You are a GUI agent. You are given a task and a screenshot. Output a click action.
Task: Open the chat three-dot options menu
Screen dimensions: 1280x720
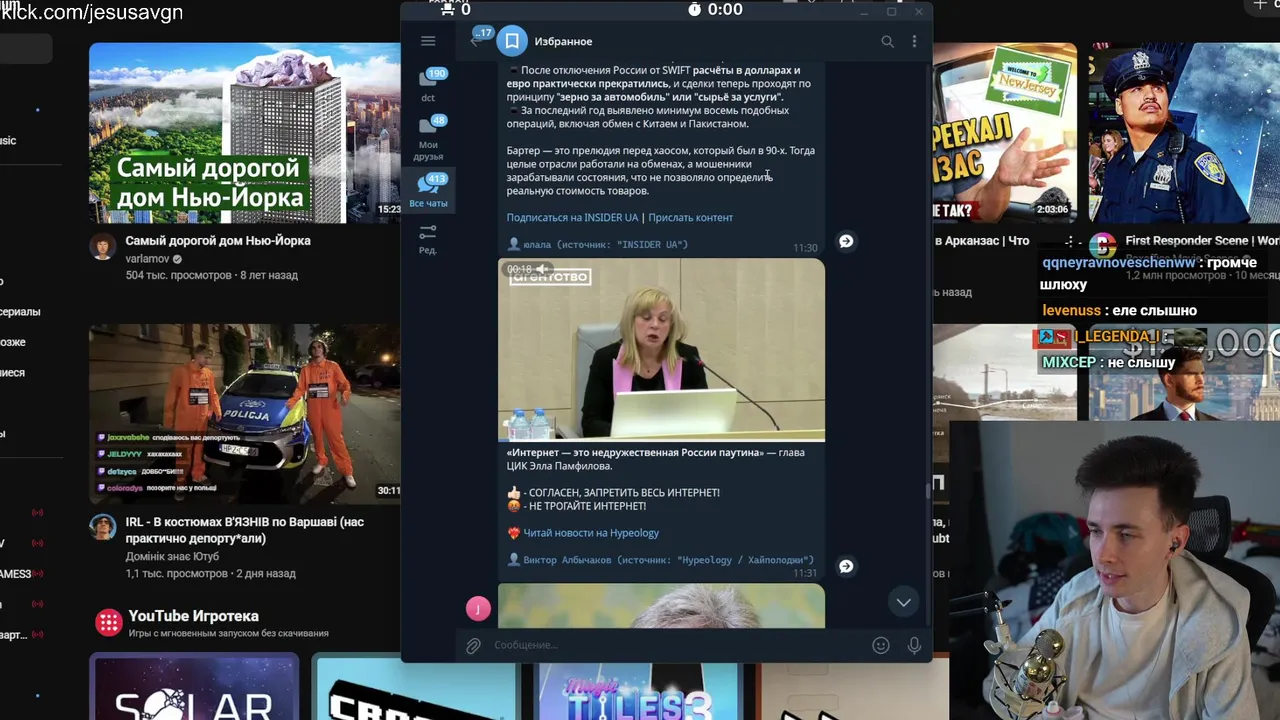(914, 41)
